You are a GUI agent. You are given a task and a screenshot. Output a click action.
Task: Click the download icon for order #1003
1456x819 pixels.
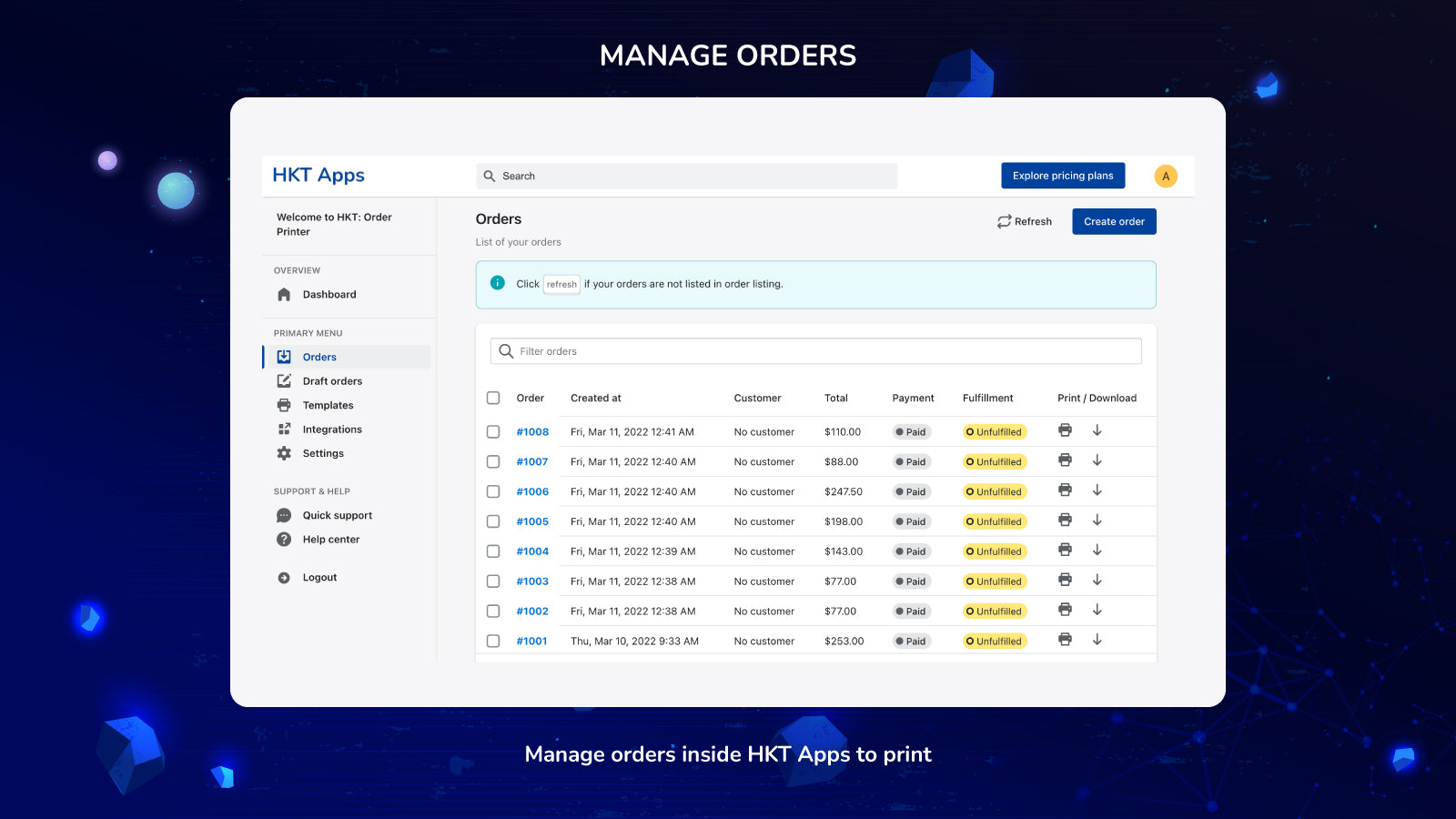click(x=1097, y=580)
